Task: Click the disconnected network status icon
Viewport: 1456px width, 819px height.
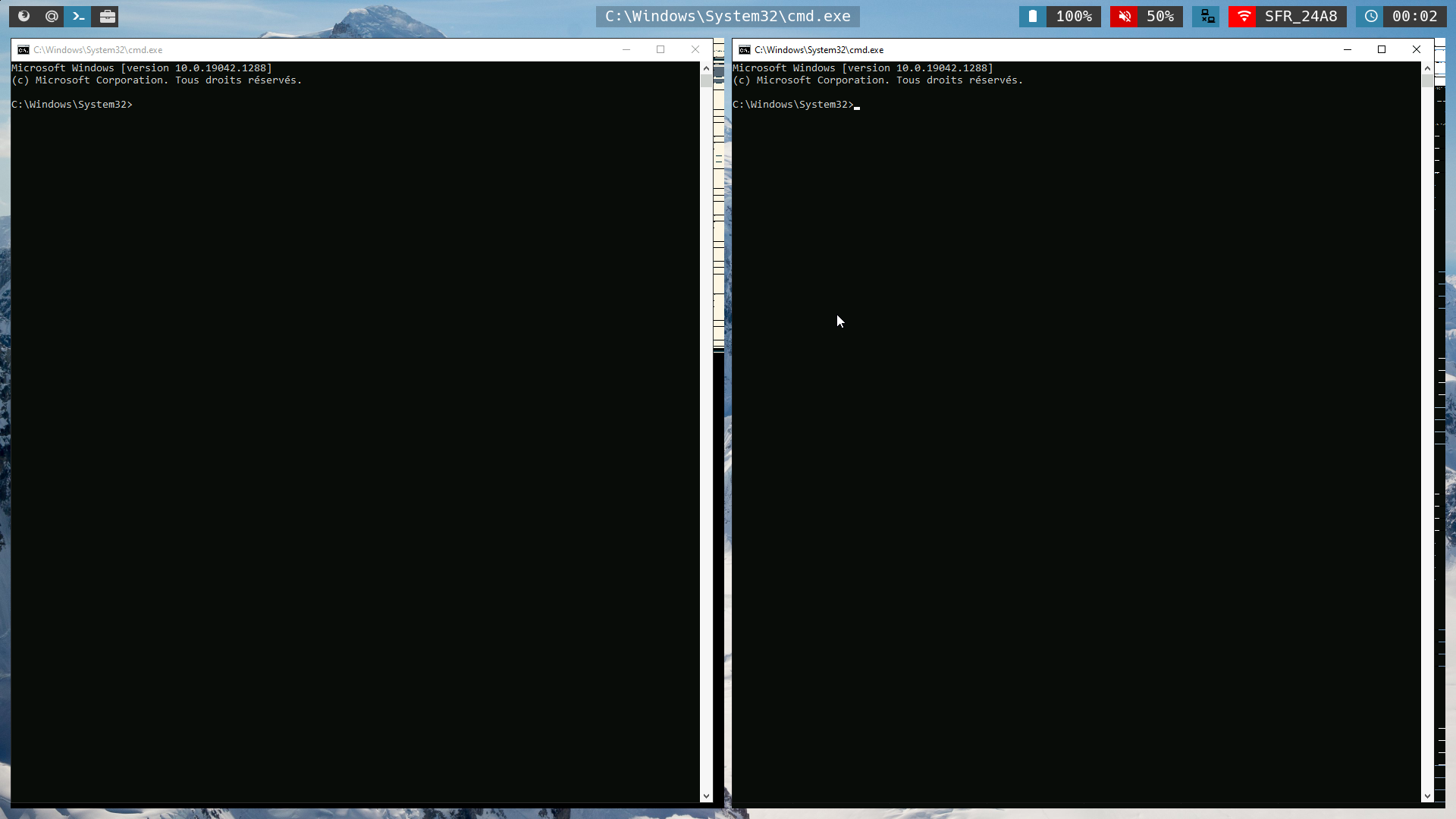Action: coord(1206,16)
